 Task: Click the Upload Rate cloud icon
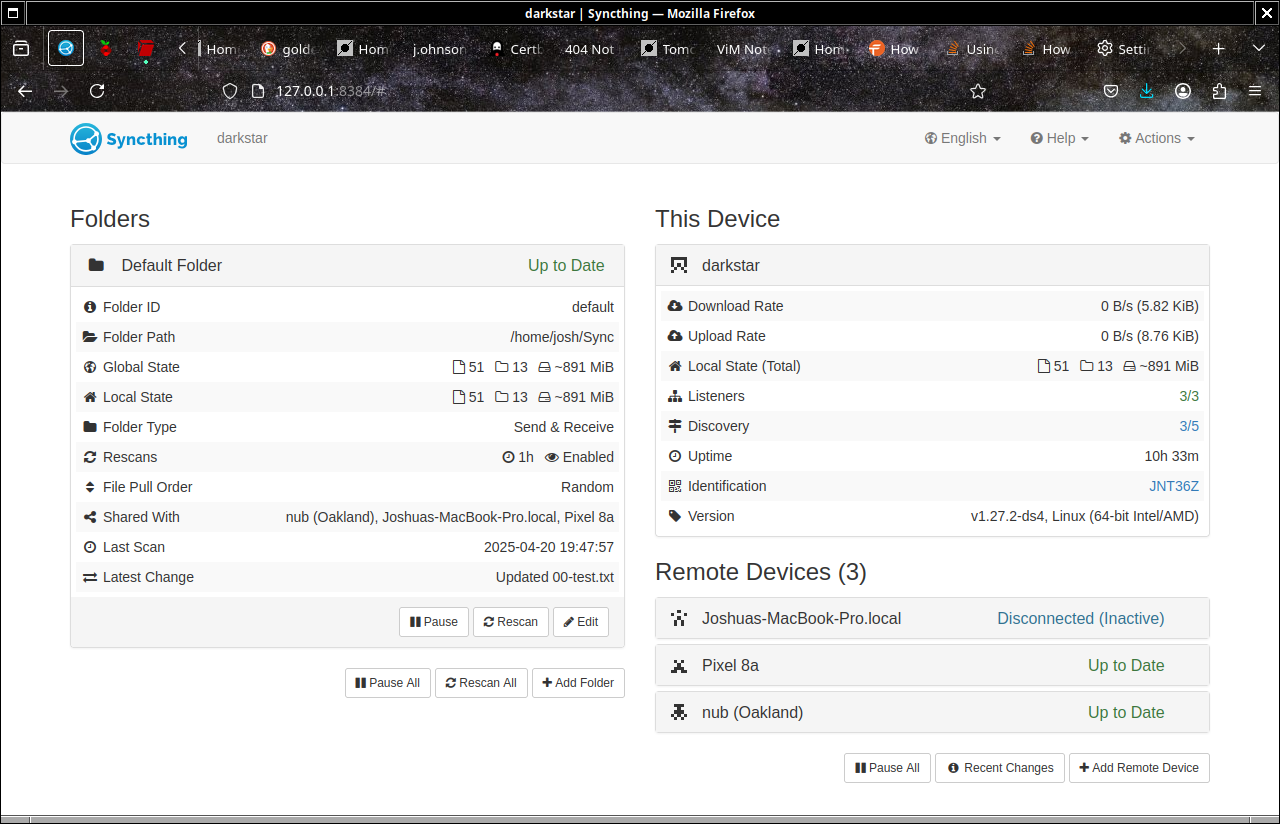click(x=675, y=336)
